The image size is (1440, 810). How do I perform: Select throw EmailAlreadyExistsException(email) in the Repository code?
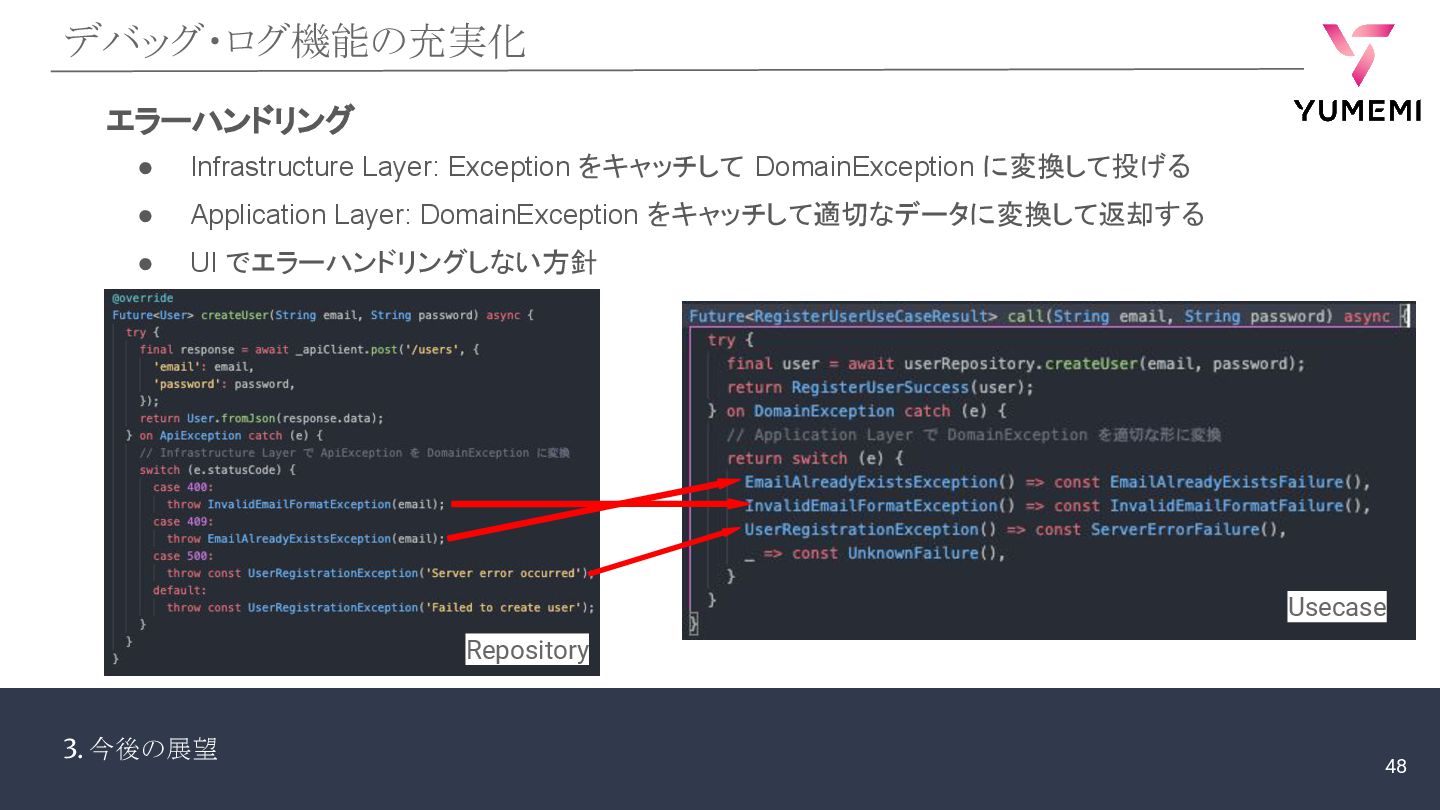(x=305, y=538)
